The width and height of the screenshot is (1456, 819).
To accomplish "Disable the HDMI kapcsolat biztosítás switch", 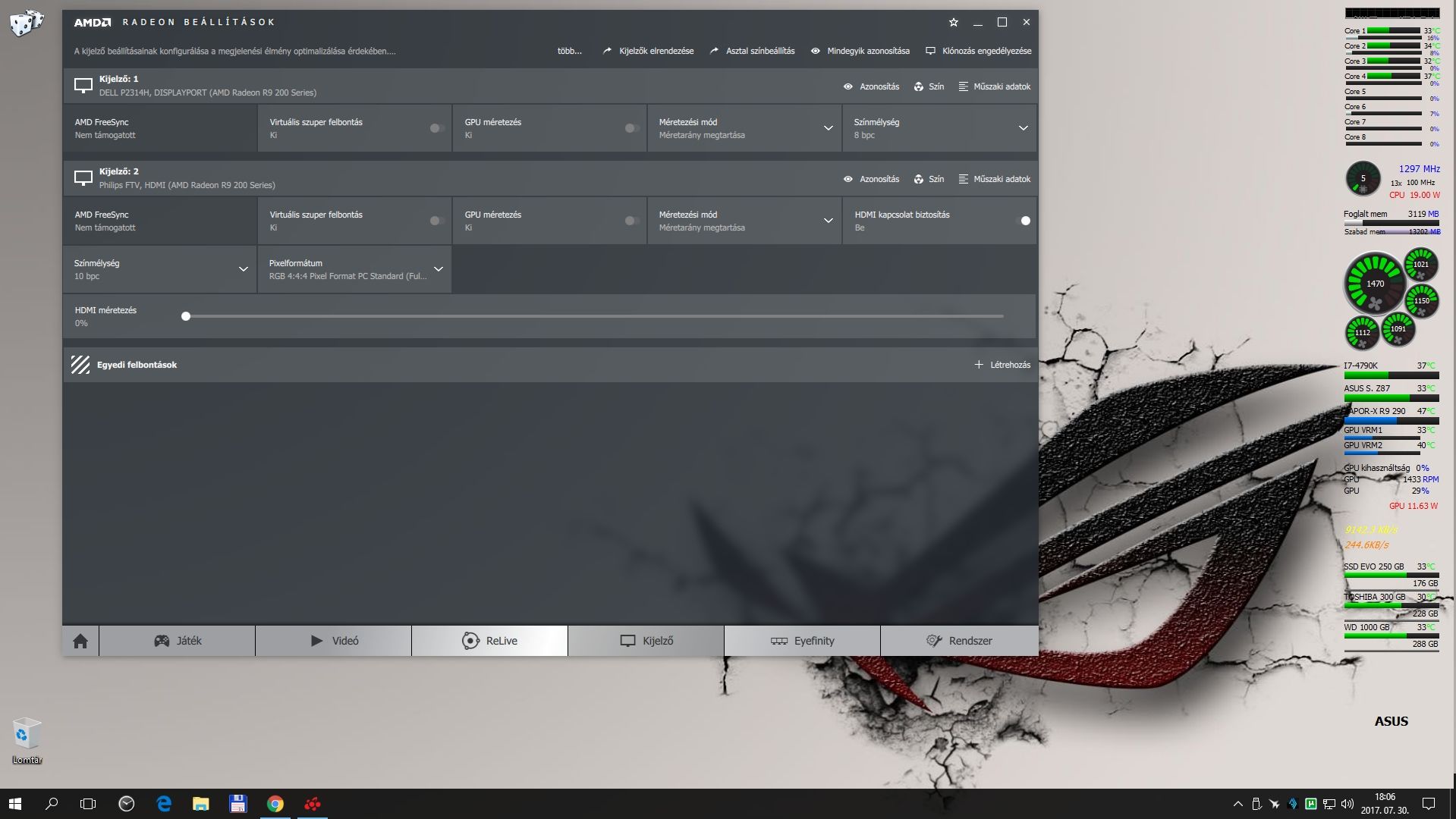I will tap(1023, 221).
